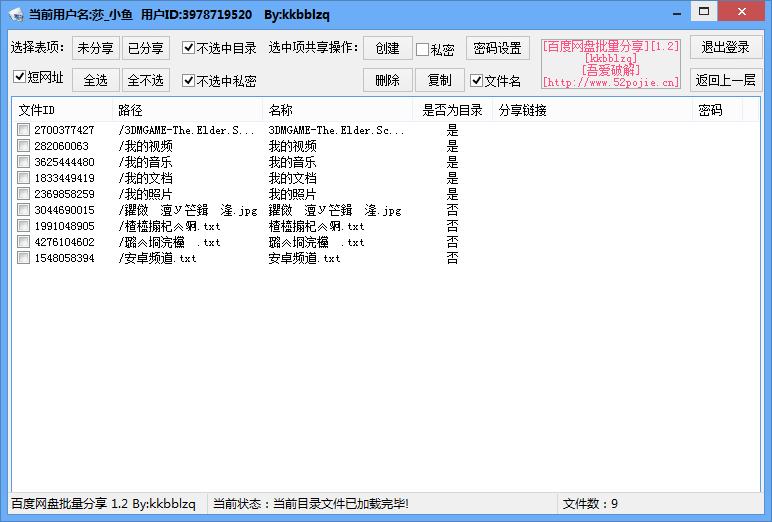Select the /我的文档 path entry

(145, 178)
